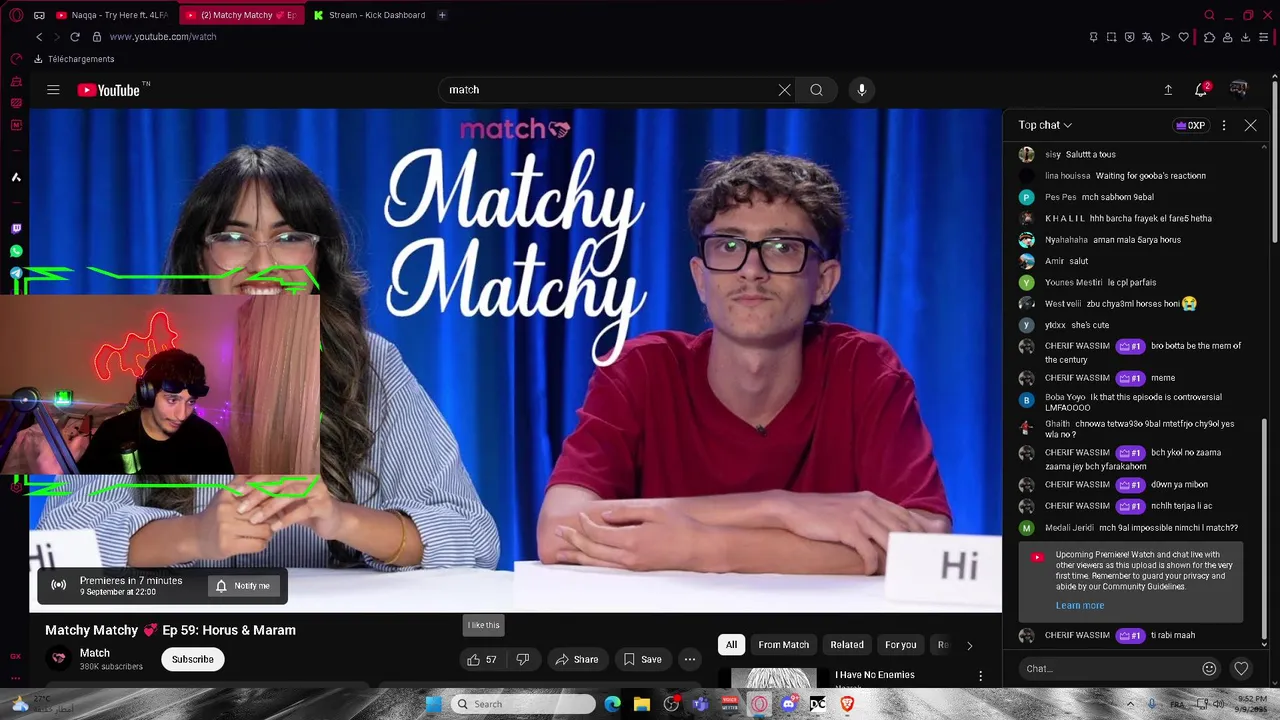
Task: Open the YouTube upload/create icon
Action: 1168,90
